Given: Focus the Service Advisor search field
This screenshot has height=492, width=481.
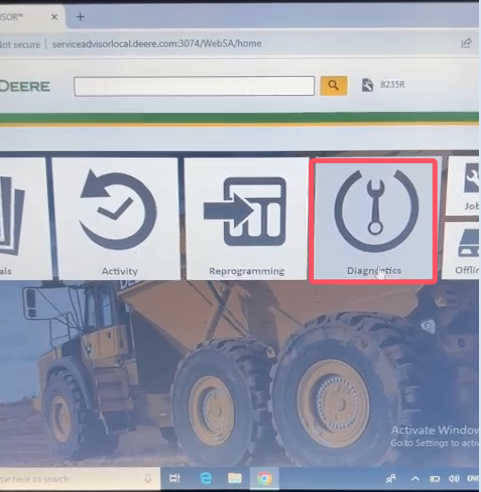Looking at the screenshot, I should pyautogui.click(x=194, y=86).
